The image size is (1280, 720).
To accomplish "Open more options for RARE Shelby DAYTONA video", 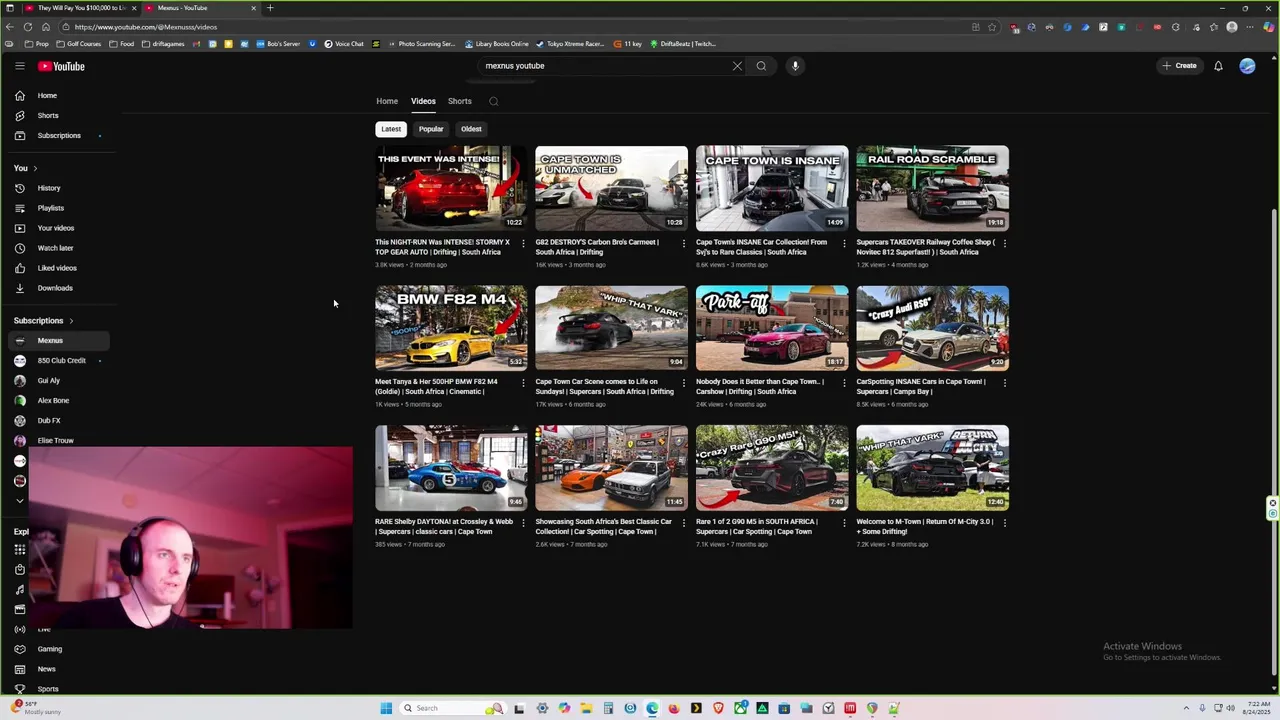I will tap(523, 523).
